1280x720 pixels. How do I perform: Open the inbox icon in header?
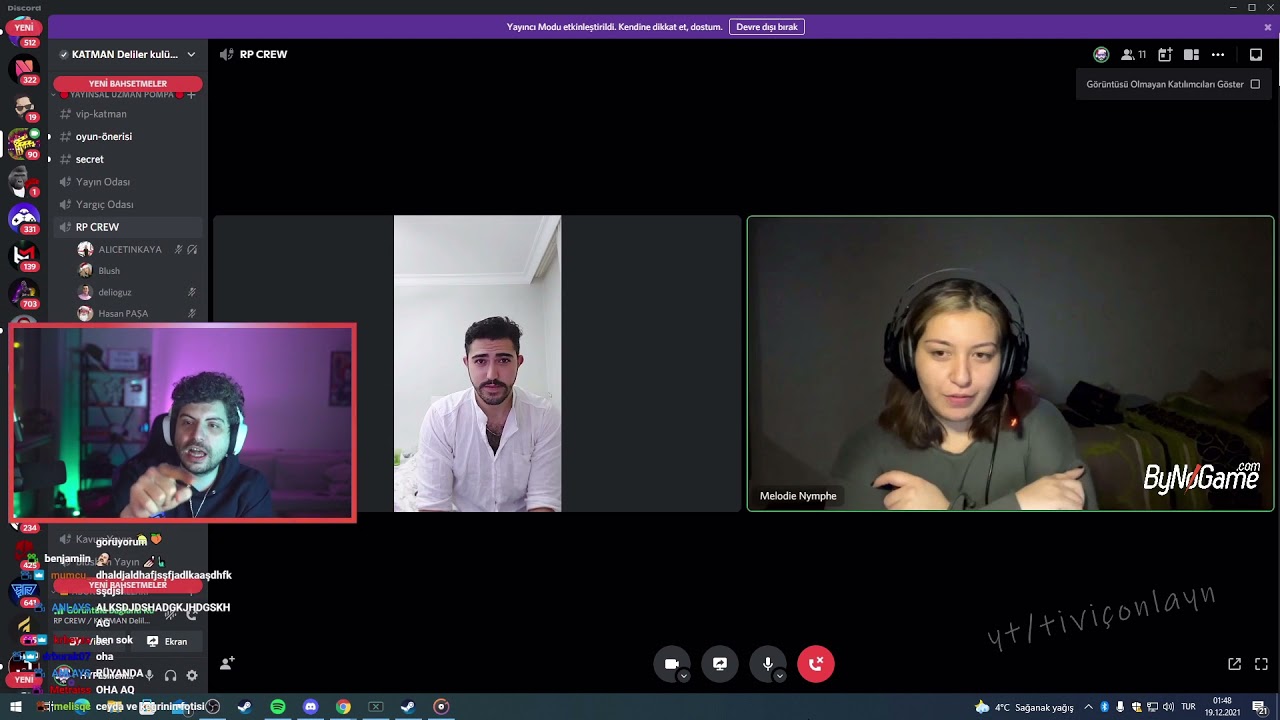coord(1256,55)
